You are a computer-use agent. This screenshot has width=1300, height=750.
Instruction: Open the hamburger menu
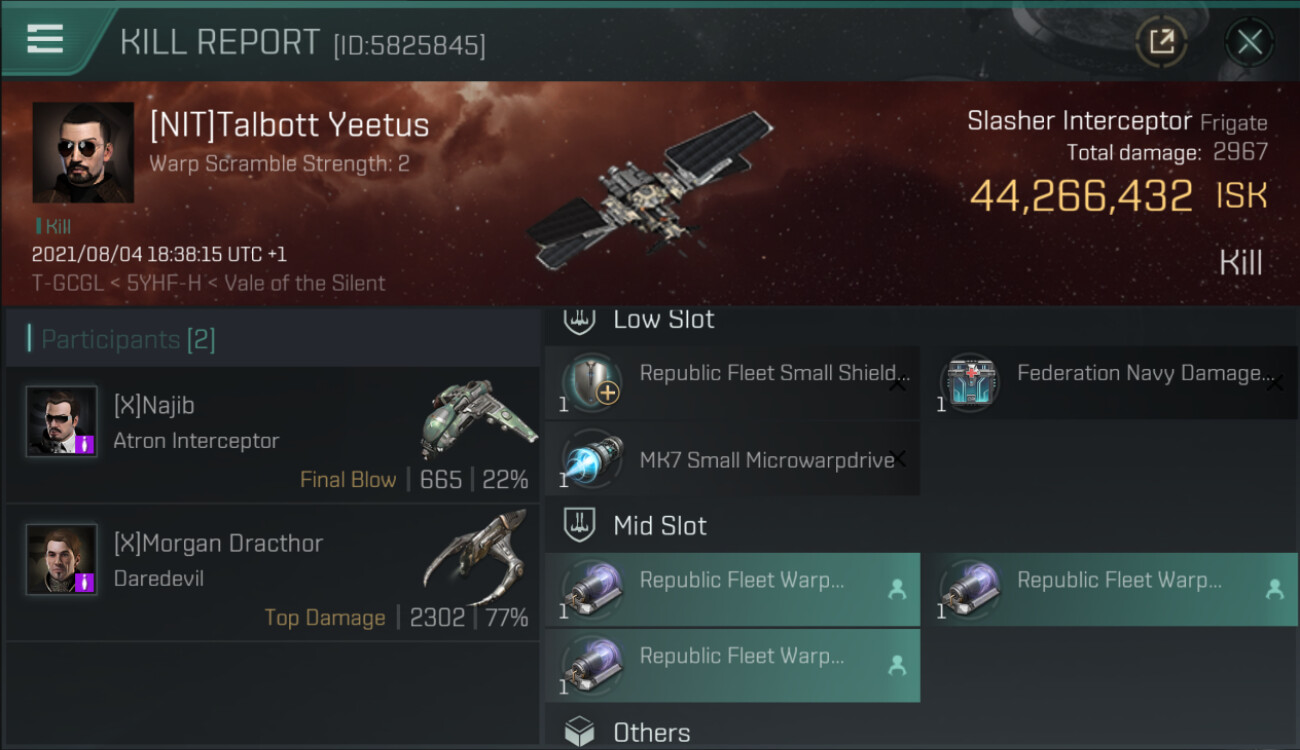click(x=45, y=39)
